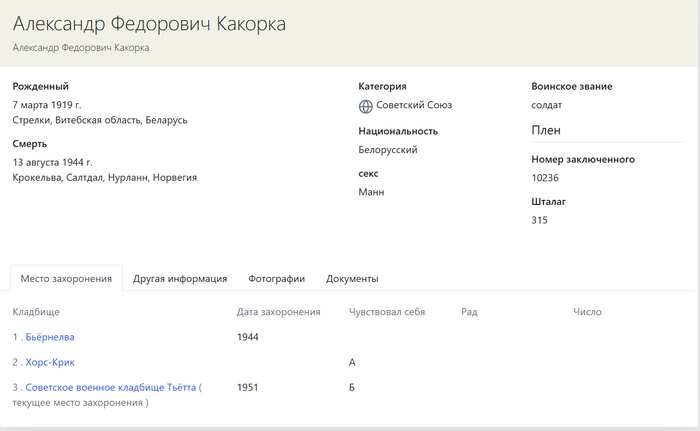Viewport: 700px width, 431px height.
Task: Click the 1951 burial date cell
Action: [248, 387]
